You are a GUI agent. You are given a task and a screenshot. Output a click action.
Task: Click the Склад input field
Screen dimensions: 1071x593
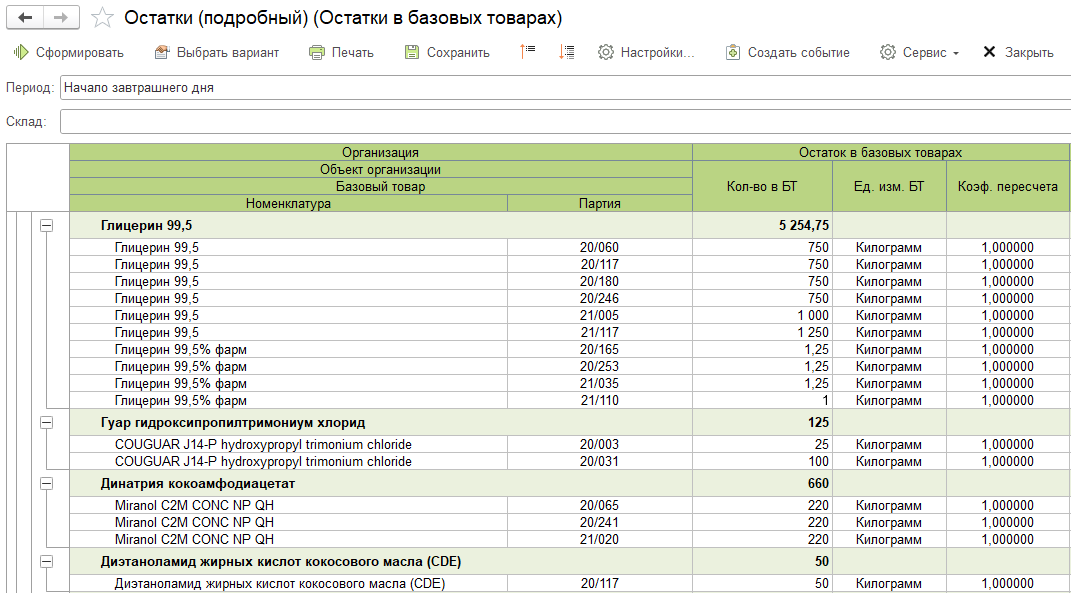566,122
